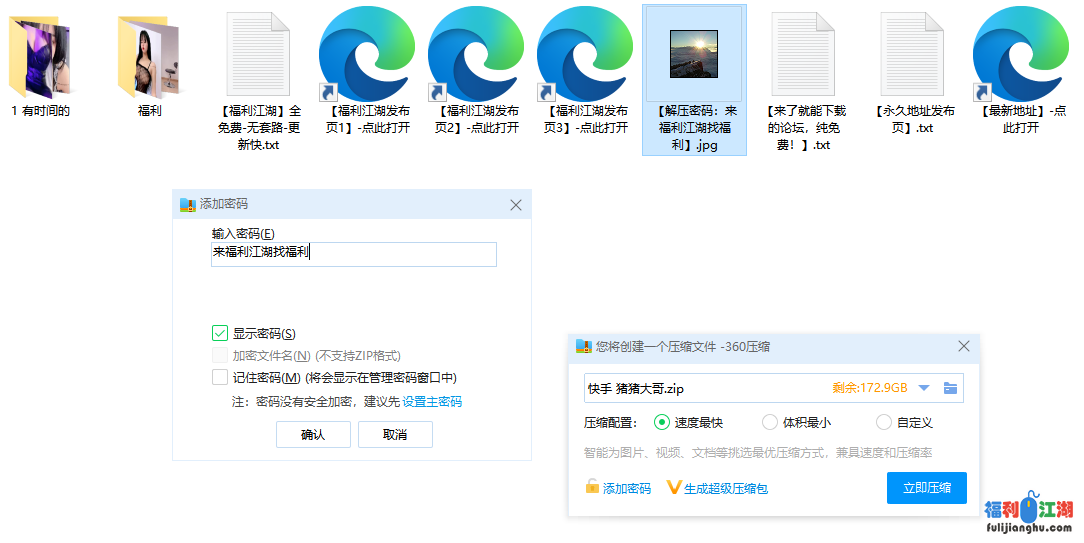Viewport: 1084px width, 543px height.
Task: Select the 体积最小 compression option
Action: (770, 423)
